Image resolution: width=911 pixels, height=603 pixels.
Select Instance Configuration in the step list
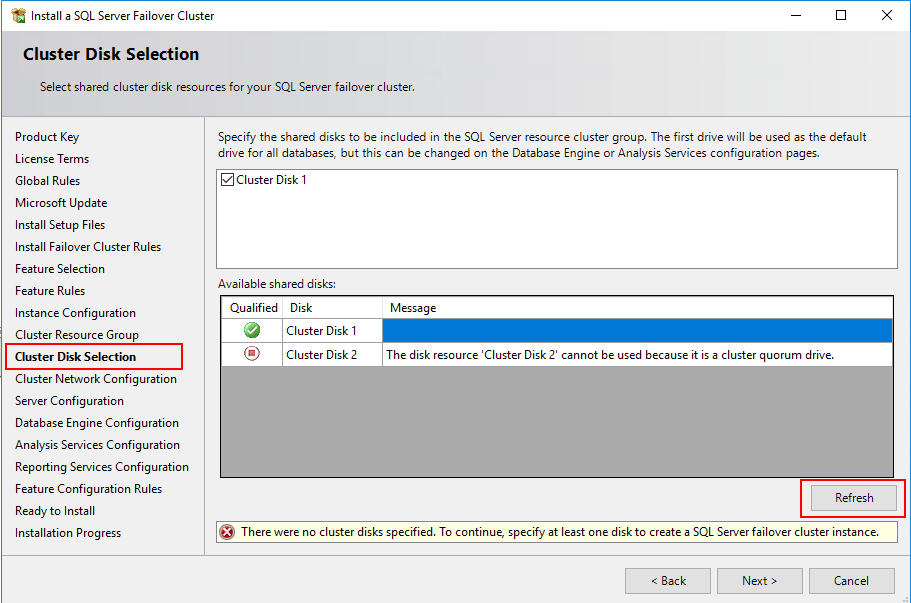pyautogui.click(x=76, y=313)
